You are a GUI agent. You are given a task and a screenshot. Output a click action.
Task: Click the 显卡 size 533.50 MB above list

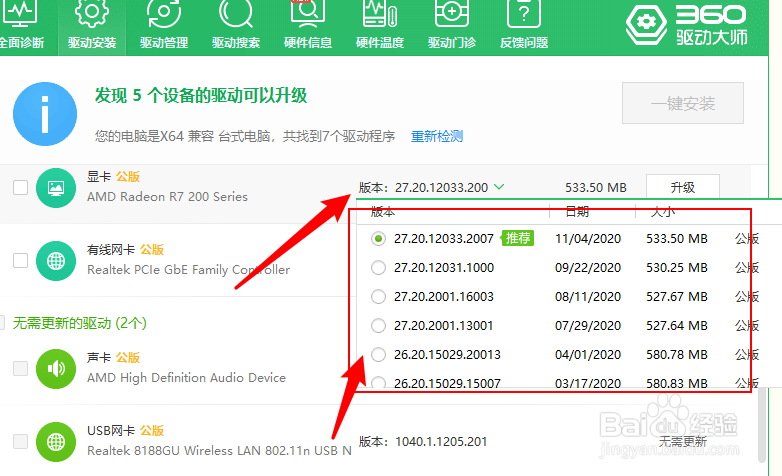(x=595, y=188)
